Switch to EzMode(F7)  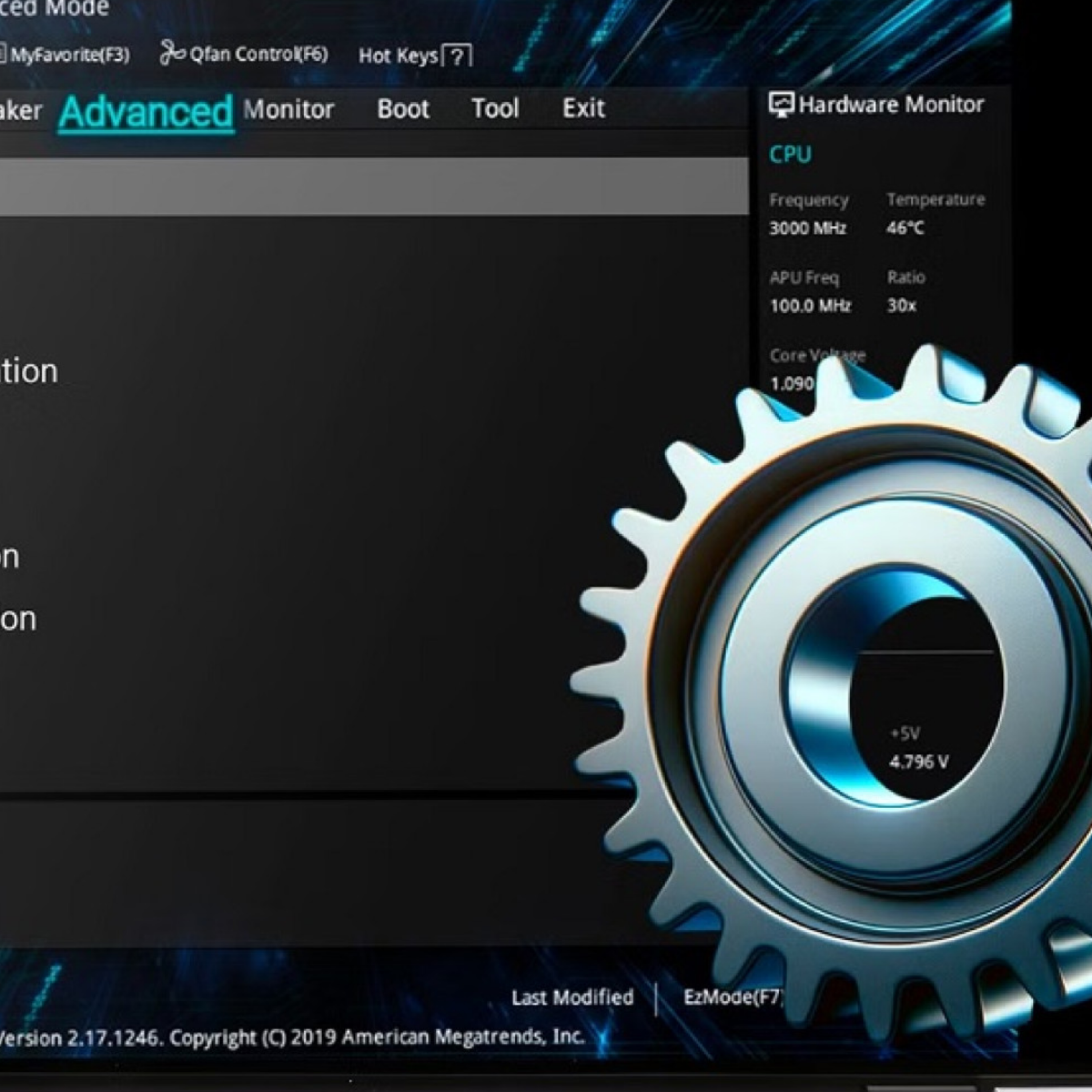tap(733, 997)
